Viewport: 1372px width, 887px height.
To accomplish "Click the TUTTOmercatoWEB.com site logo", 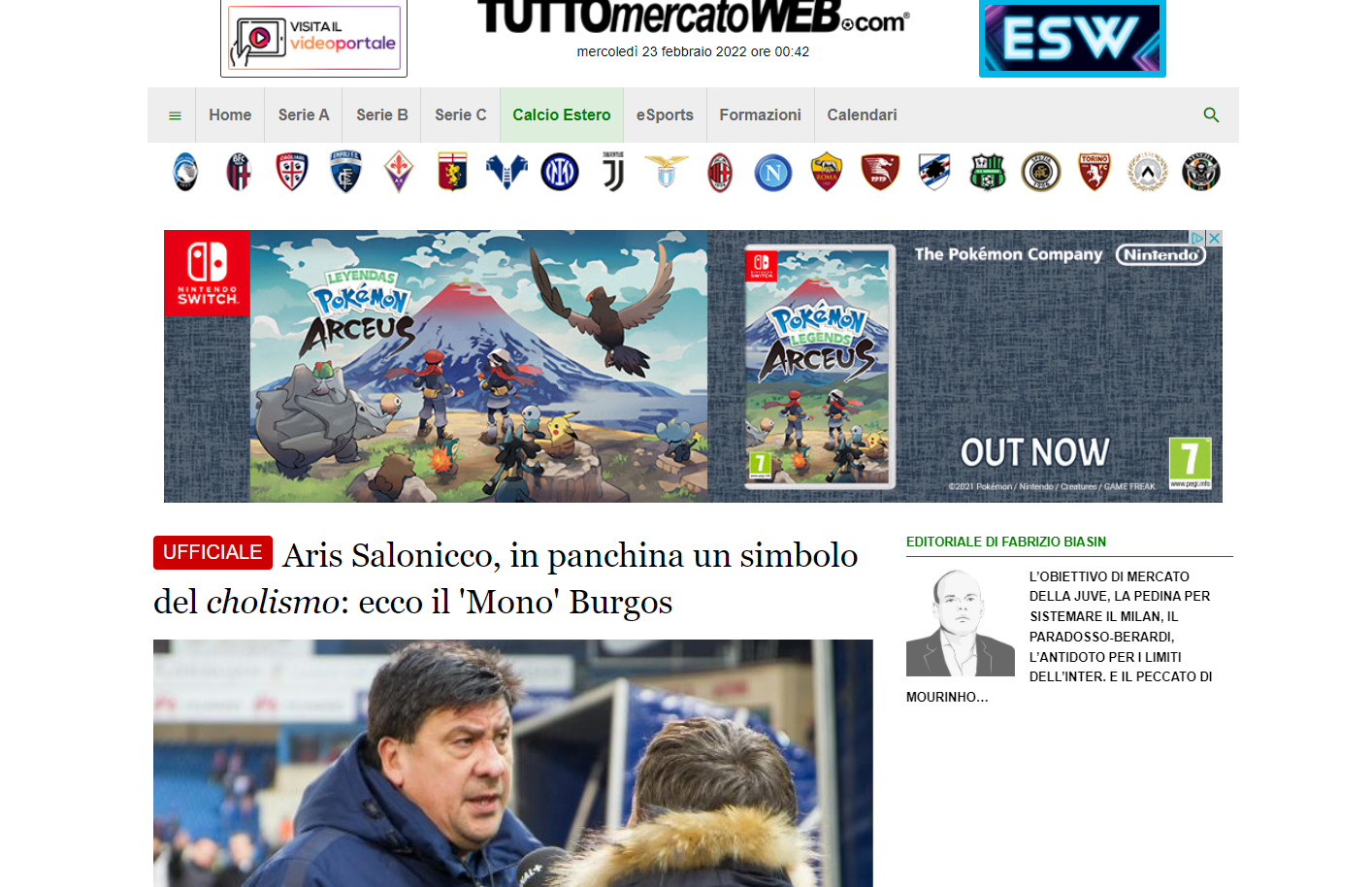I will [x=693, y=16].
